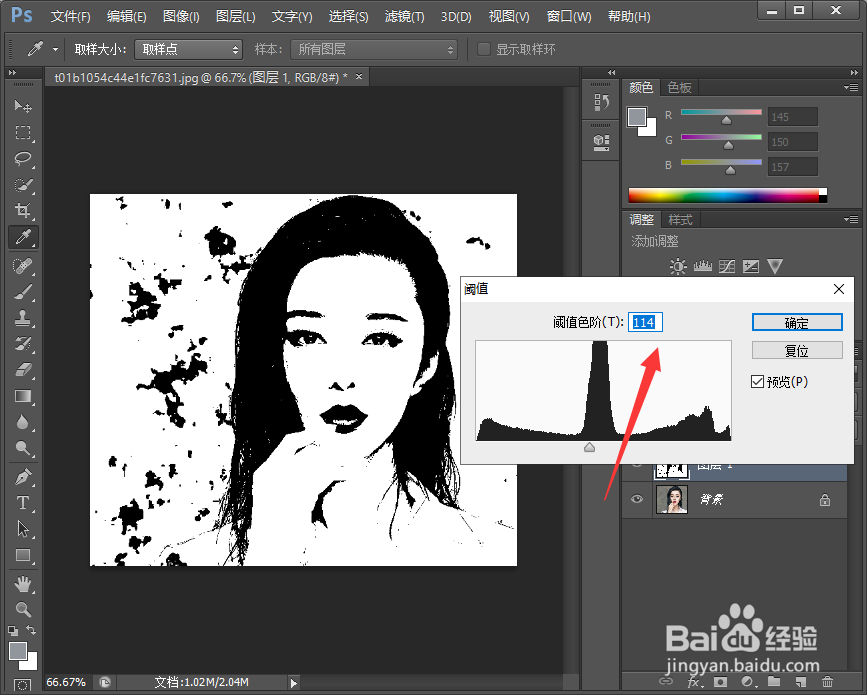The height and width of the screenshot is (695, 867).
Task: Toggle Quick Mask mode
Action: 23,685
